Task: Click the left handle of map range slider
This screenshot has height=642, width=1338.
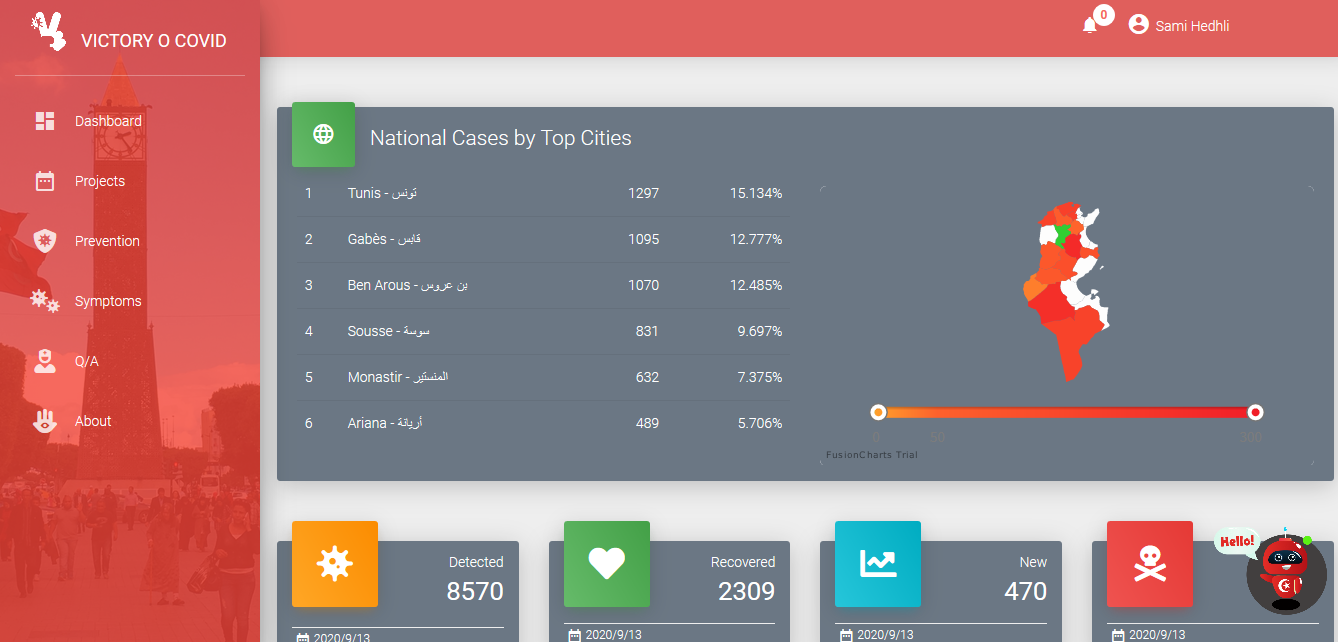Action: (x=878, y=412)
